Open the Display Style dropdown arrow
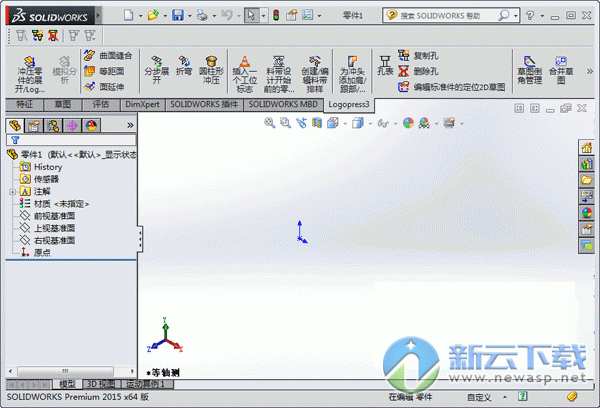 (370, 124)
